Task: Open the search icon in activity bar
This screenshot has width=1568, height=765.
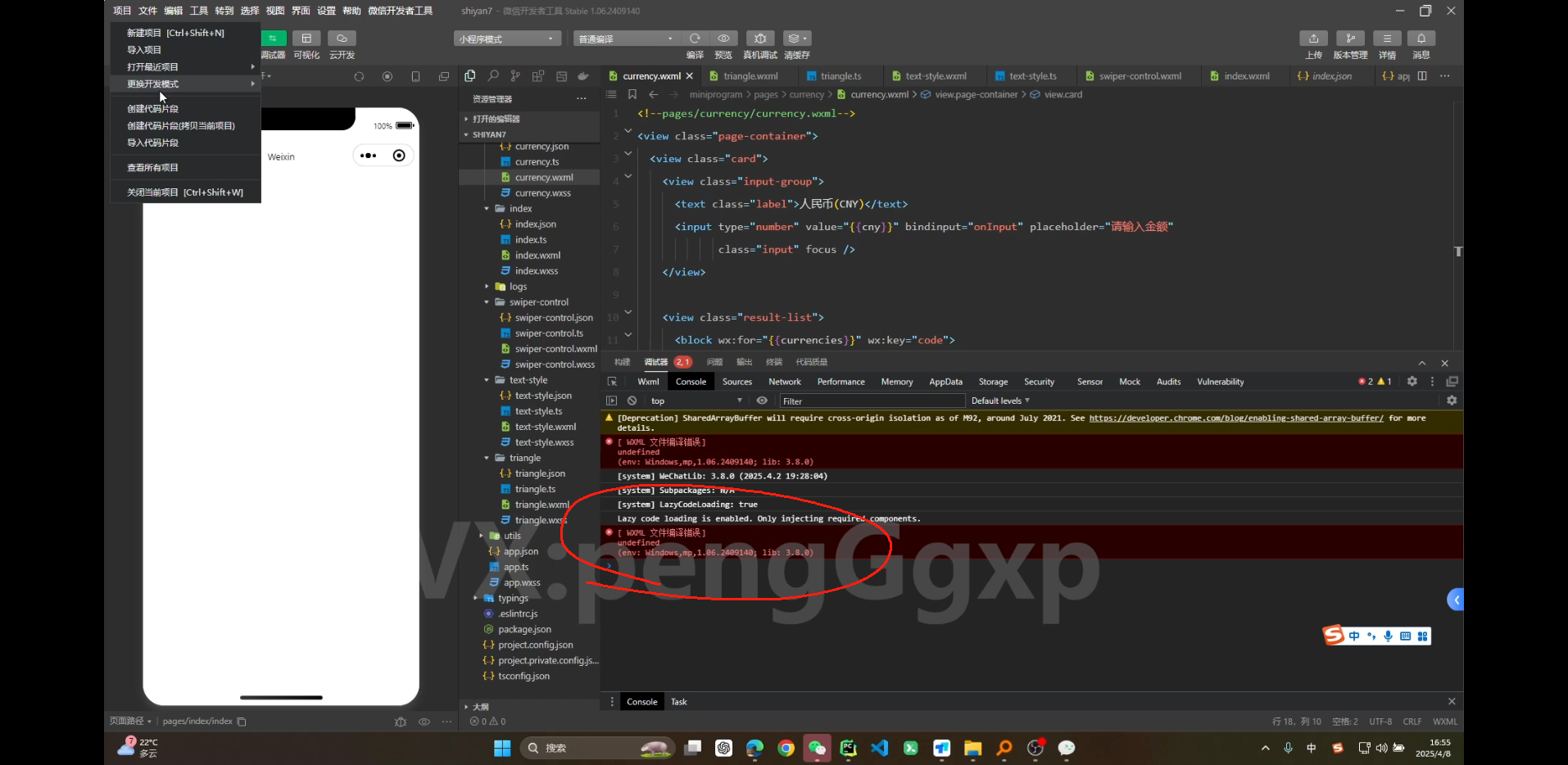Action: (x=493, y=76)
